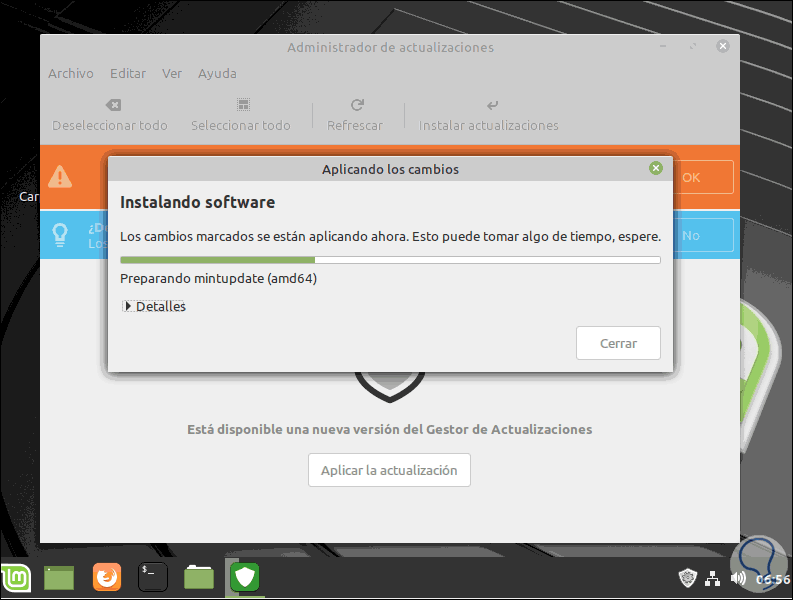Image resolution: width=793 pixels, height=600 pixels.
Task: Click the 'Instalando software' heading
Action: coord(198,202)
